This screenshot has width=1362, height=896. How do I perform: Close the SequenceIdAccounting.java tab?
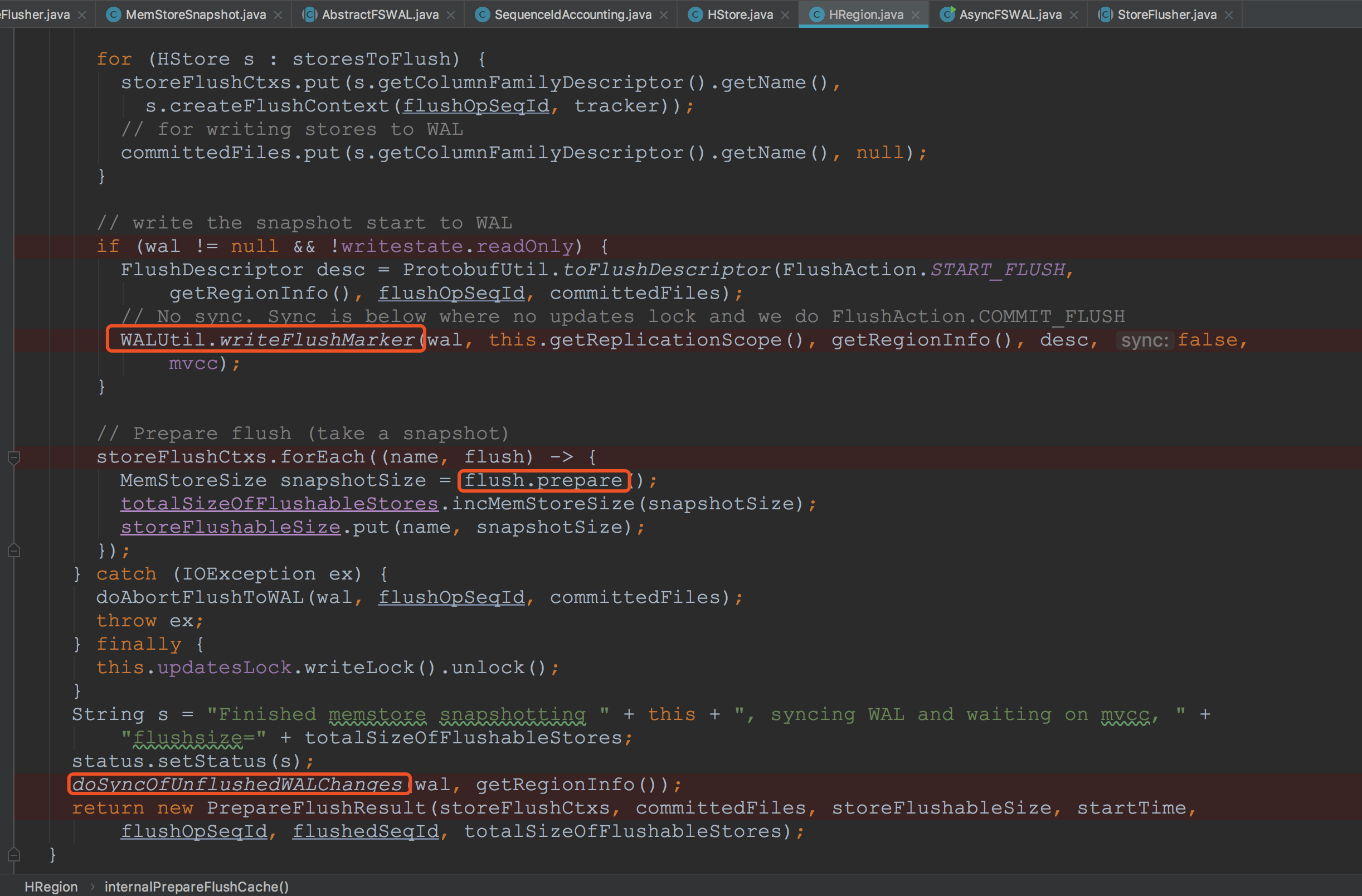click(664, 16)
